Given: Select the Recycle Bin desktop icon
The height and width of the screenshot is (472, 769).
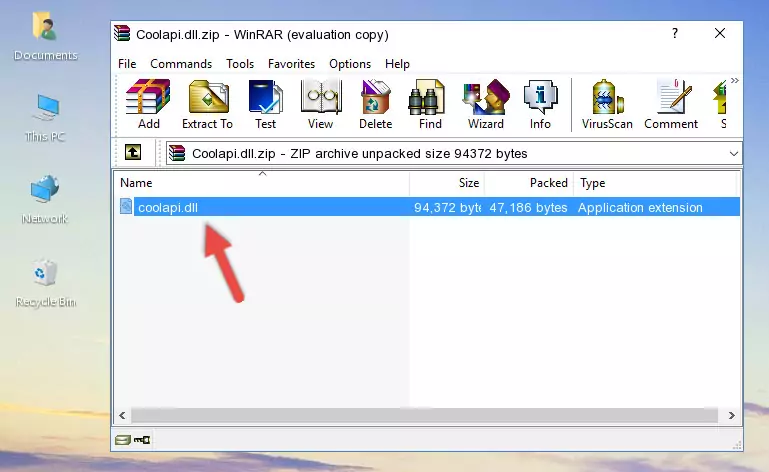Looking at the screenshot, I should click(x=46, y=283).
